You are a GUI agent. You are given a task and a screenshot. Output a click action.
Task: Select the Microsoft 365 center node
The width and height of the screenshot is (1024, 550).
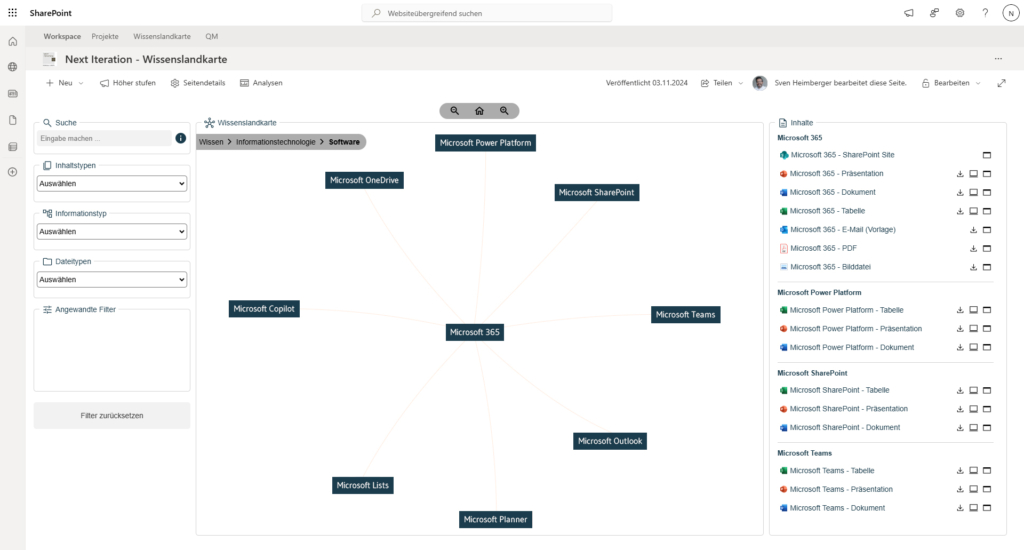pyautogui.click(x=475, y=332)
